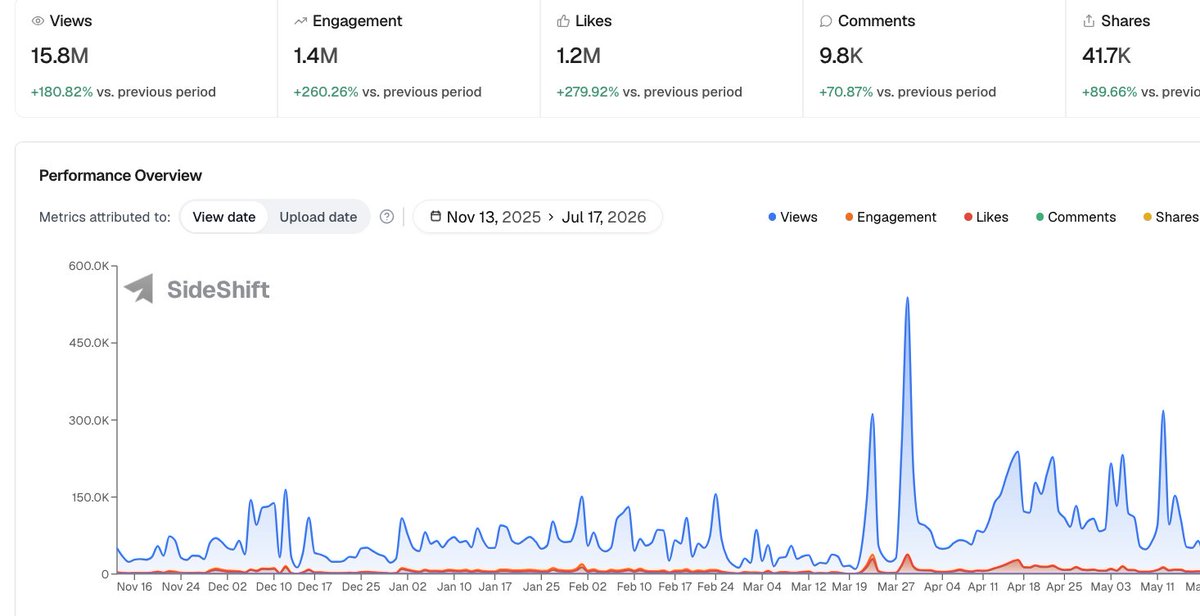Toggle the Views series in the chart legend
This screenshot has width=1200, height=616.
(x=792, y=217)
